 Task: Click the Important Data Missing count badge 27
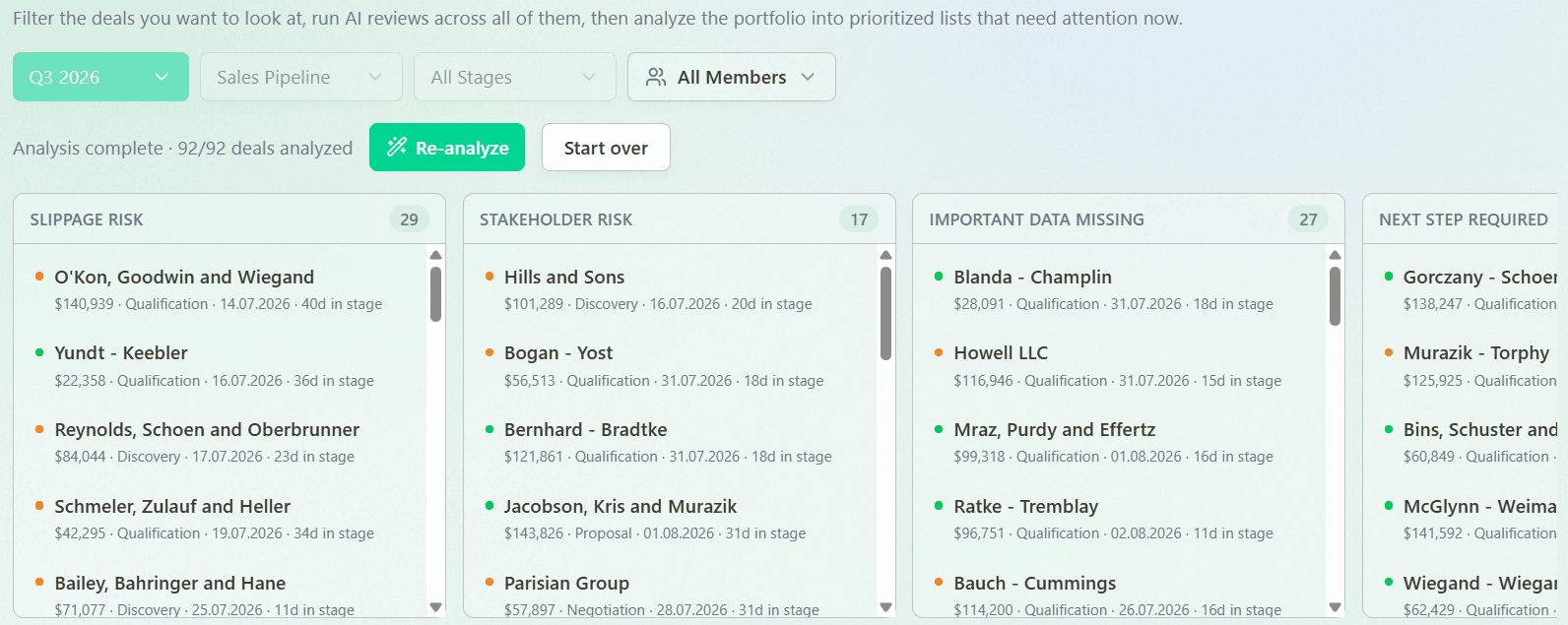click(x=1308, y=219)
